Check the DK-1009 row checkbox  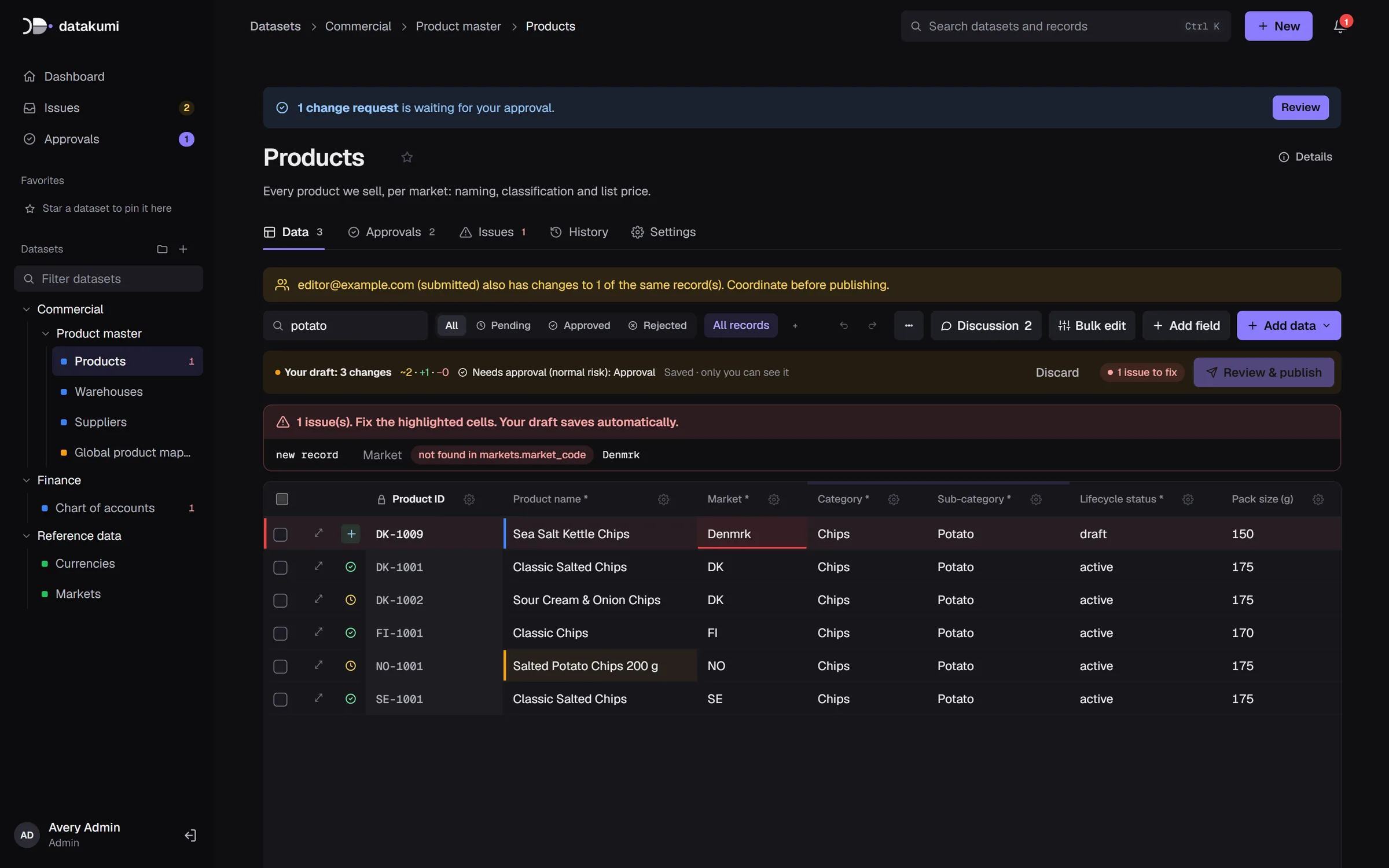pyautogui.click(x=281, y=535)
